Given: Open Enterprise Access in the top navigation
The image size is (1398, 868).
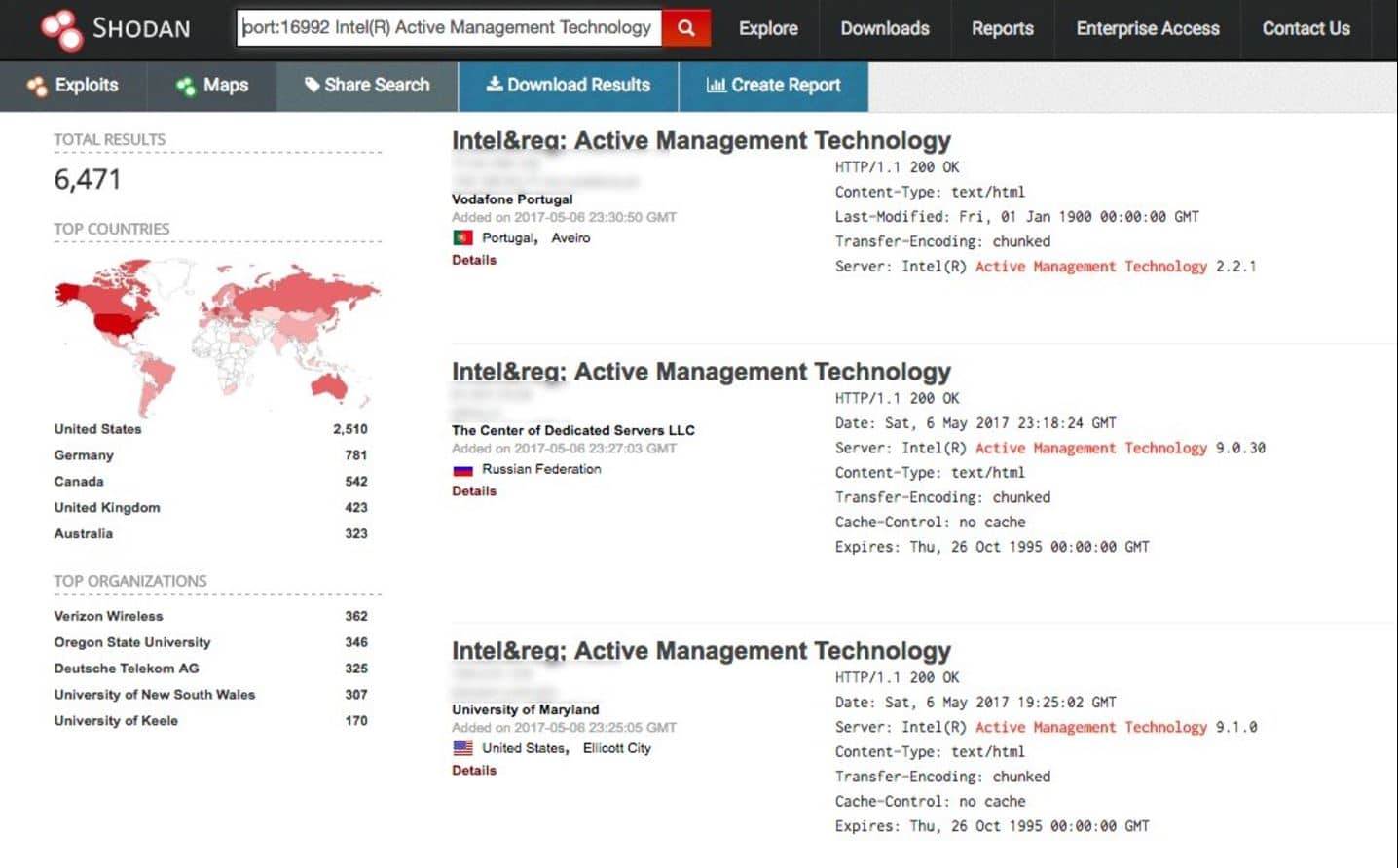Looking at the screenshot, I should [1148, 29].
